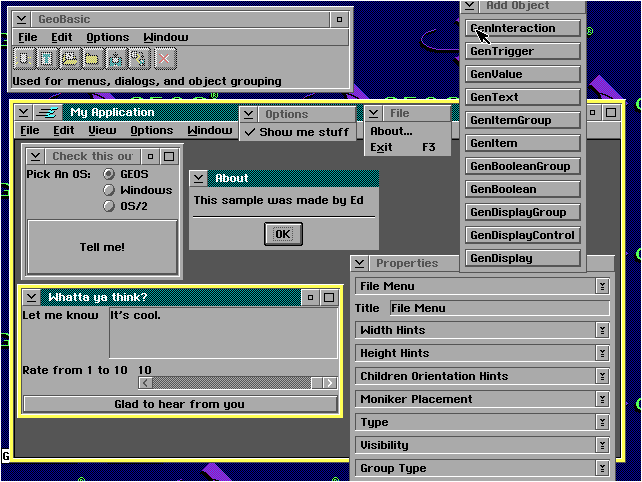Expand the Children Orientation Hints dropdown
The width and height of the screenshot is (642, 482).
coord(602,376)
